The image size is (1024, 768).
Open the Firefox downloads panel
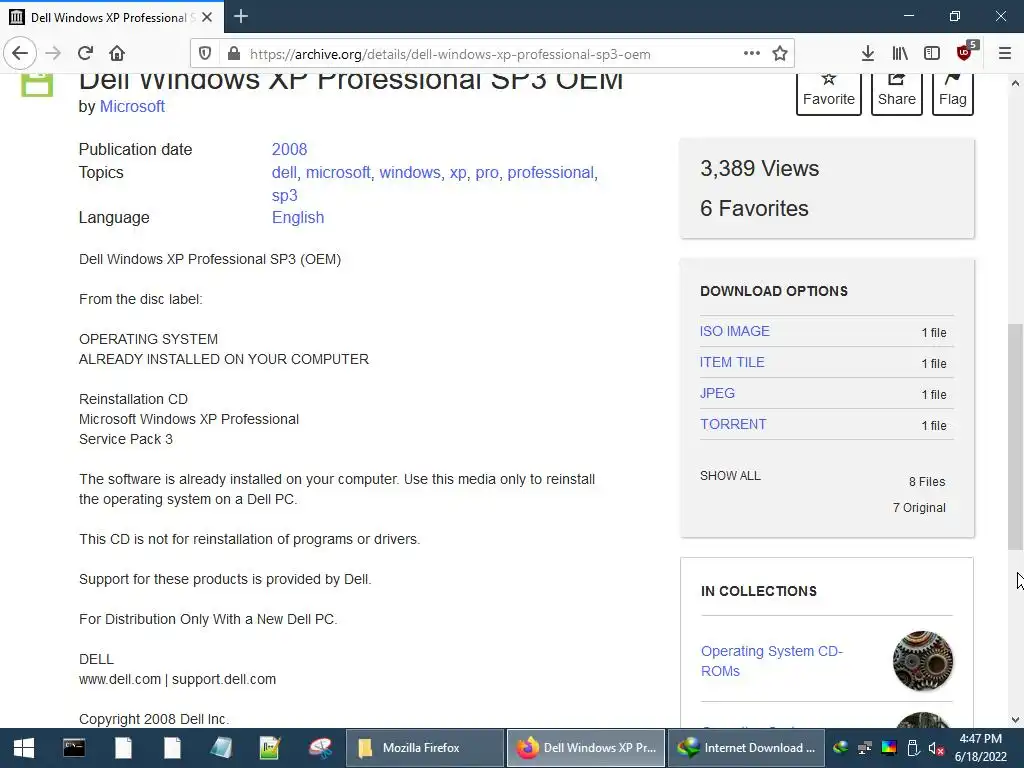click(868, 54)
